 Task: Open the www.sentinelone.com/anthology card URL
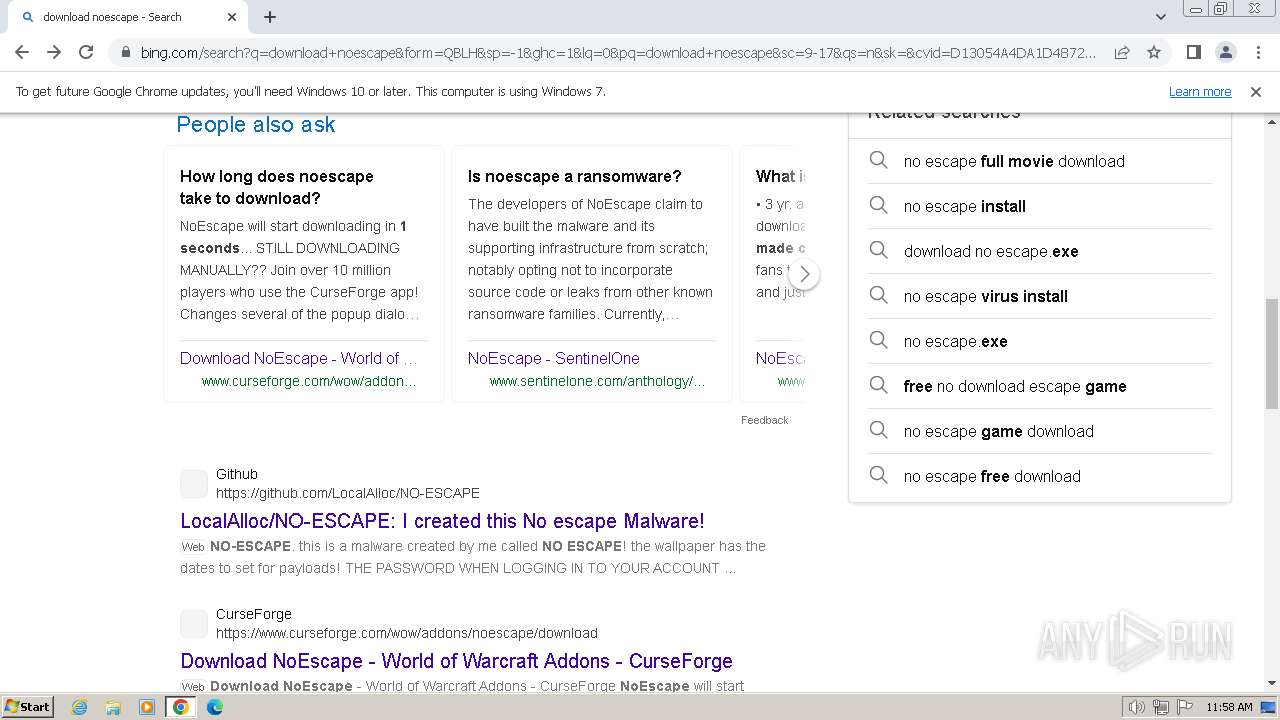[597, 381]
